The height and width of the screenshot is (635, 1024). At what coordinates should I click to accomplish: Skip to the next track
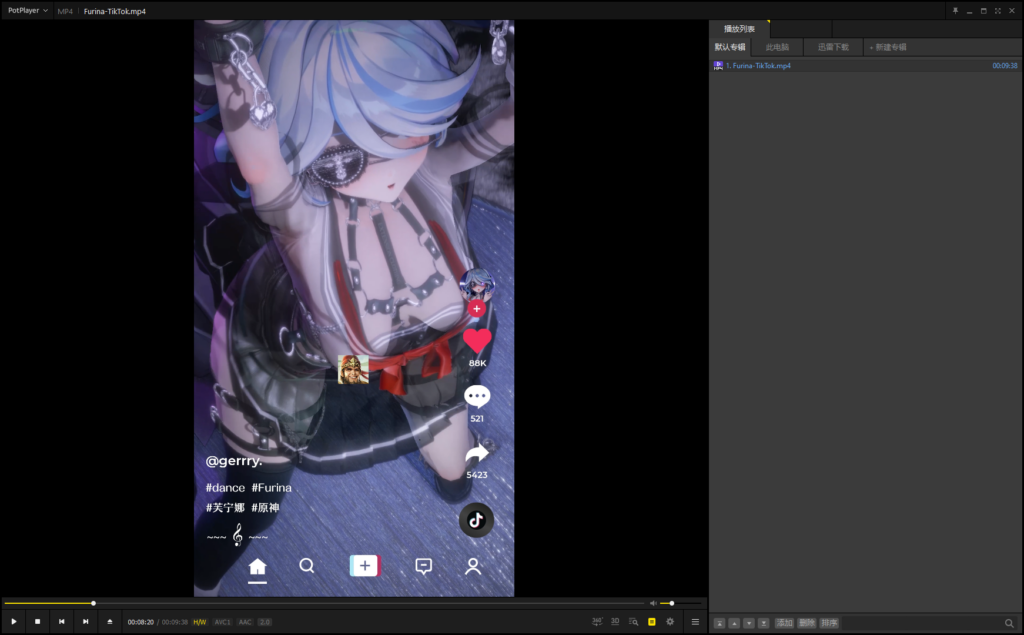pos(86,622)
